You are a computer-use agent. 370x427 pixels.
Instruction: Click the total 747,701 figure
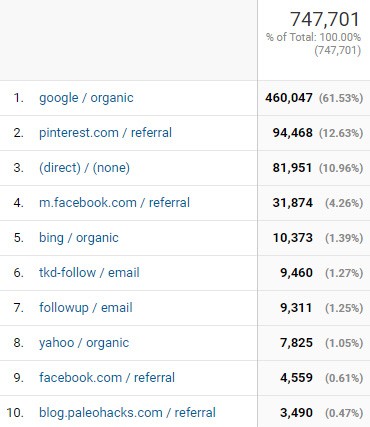coord(325,19)
